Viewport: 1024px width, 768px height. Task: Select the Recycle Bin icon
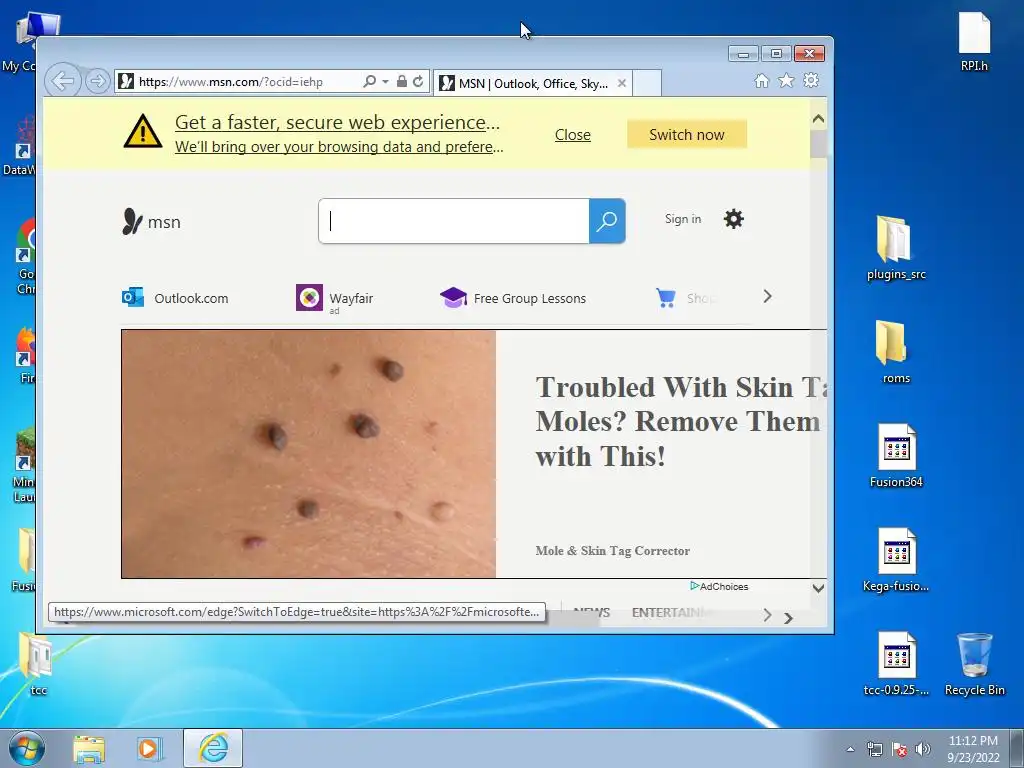coord(974,664)
